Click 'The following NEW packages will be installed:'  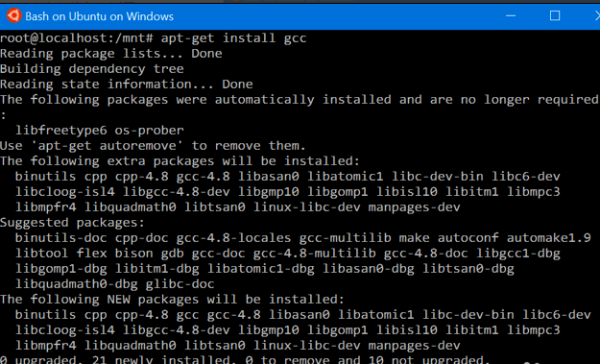[172, 299]
